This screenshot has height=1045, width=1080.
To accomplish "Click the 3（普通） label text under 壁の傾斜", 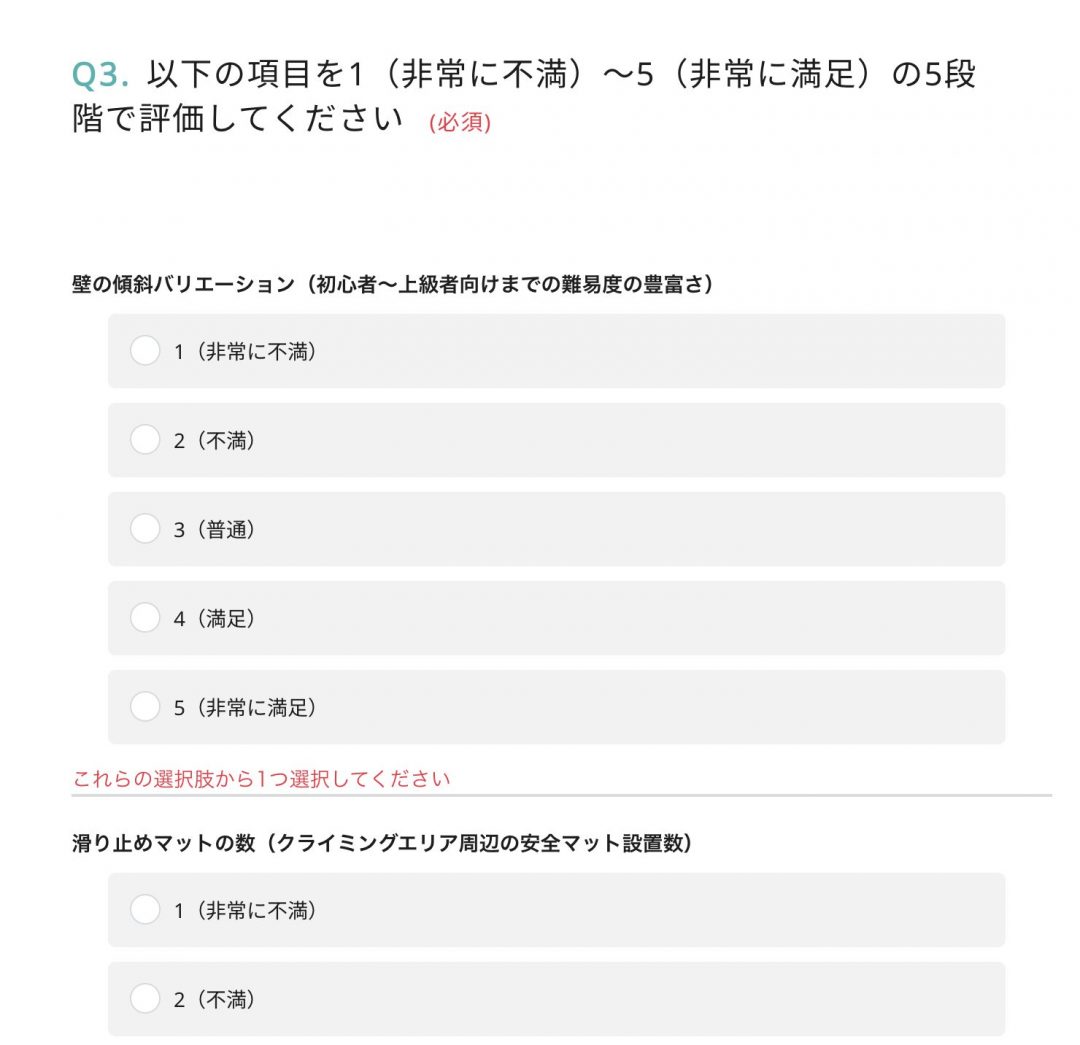I will [x=215, y=530].
